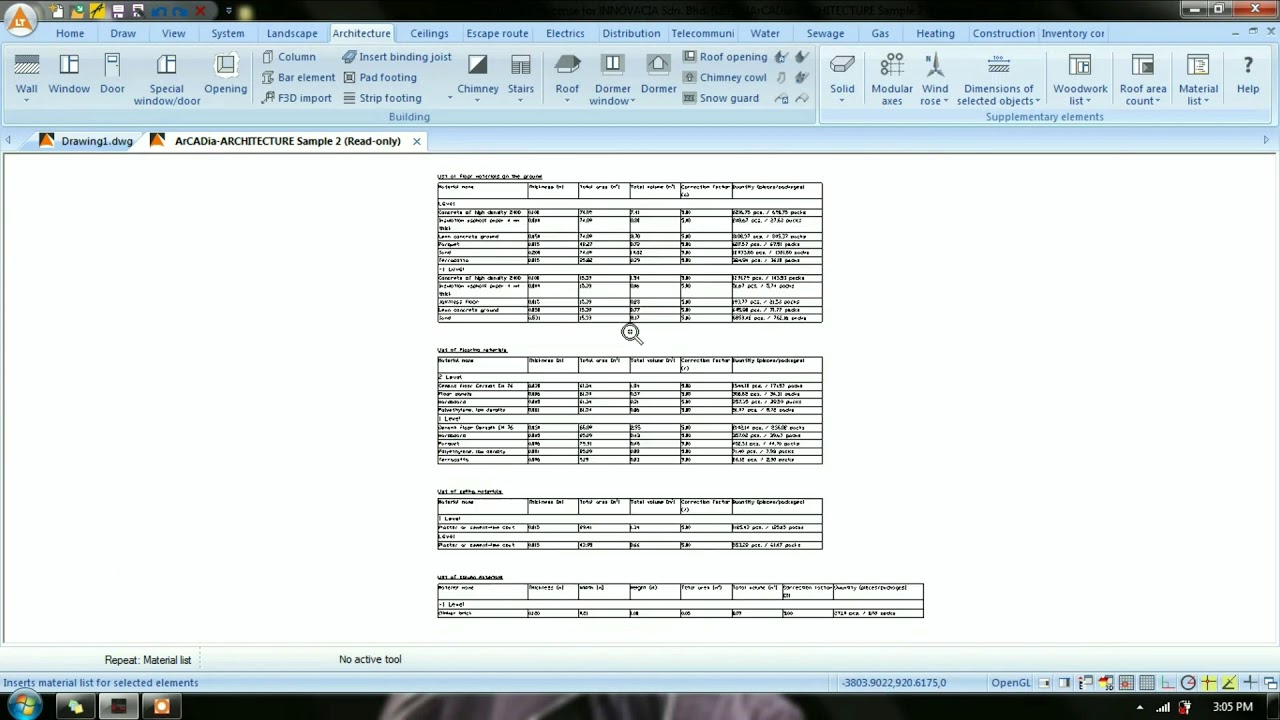Open the Water tab
This screenshot has width=1280, height=720.
(x=765, y=33)
